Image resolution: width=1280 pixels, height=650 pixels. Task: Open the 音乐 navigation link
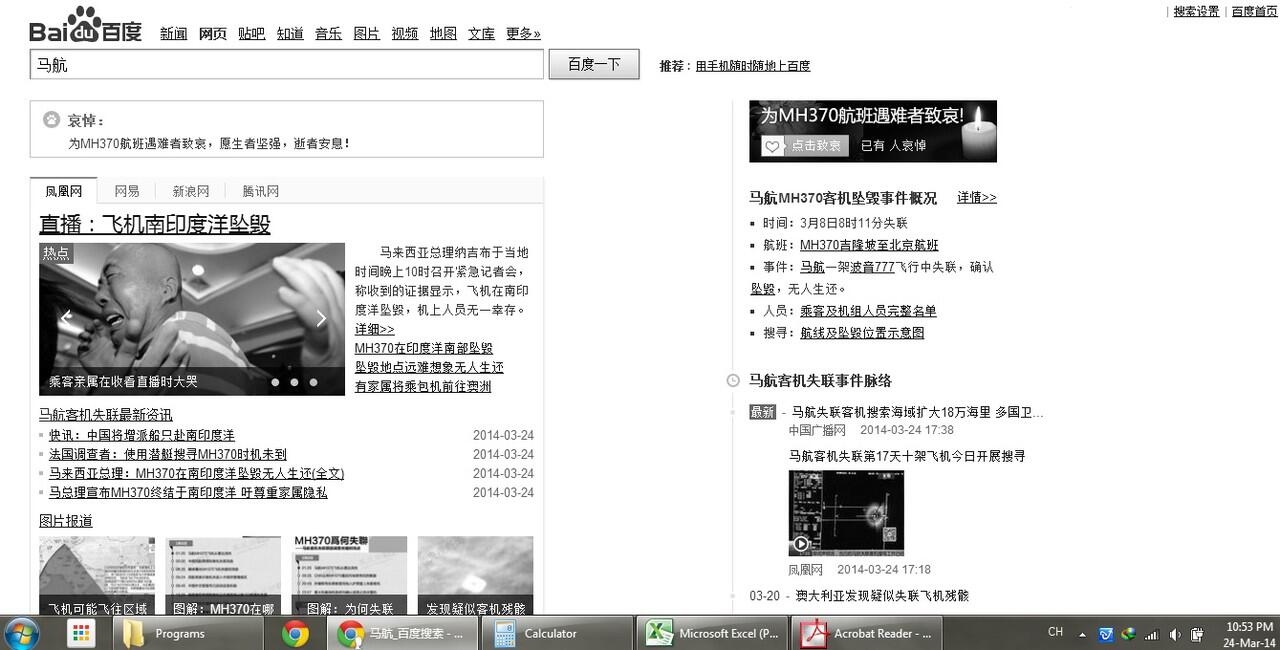(328, 34)
